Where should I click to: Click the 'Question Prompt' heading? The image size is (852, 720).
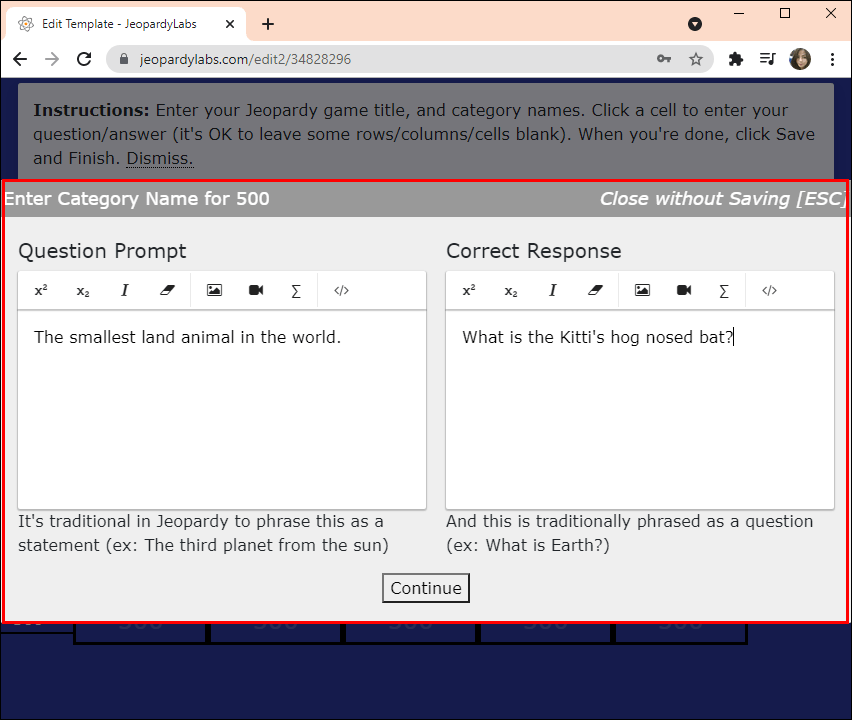[x=102, y=251]
